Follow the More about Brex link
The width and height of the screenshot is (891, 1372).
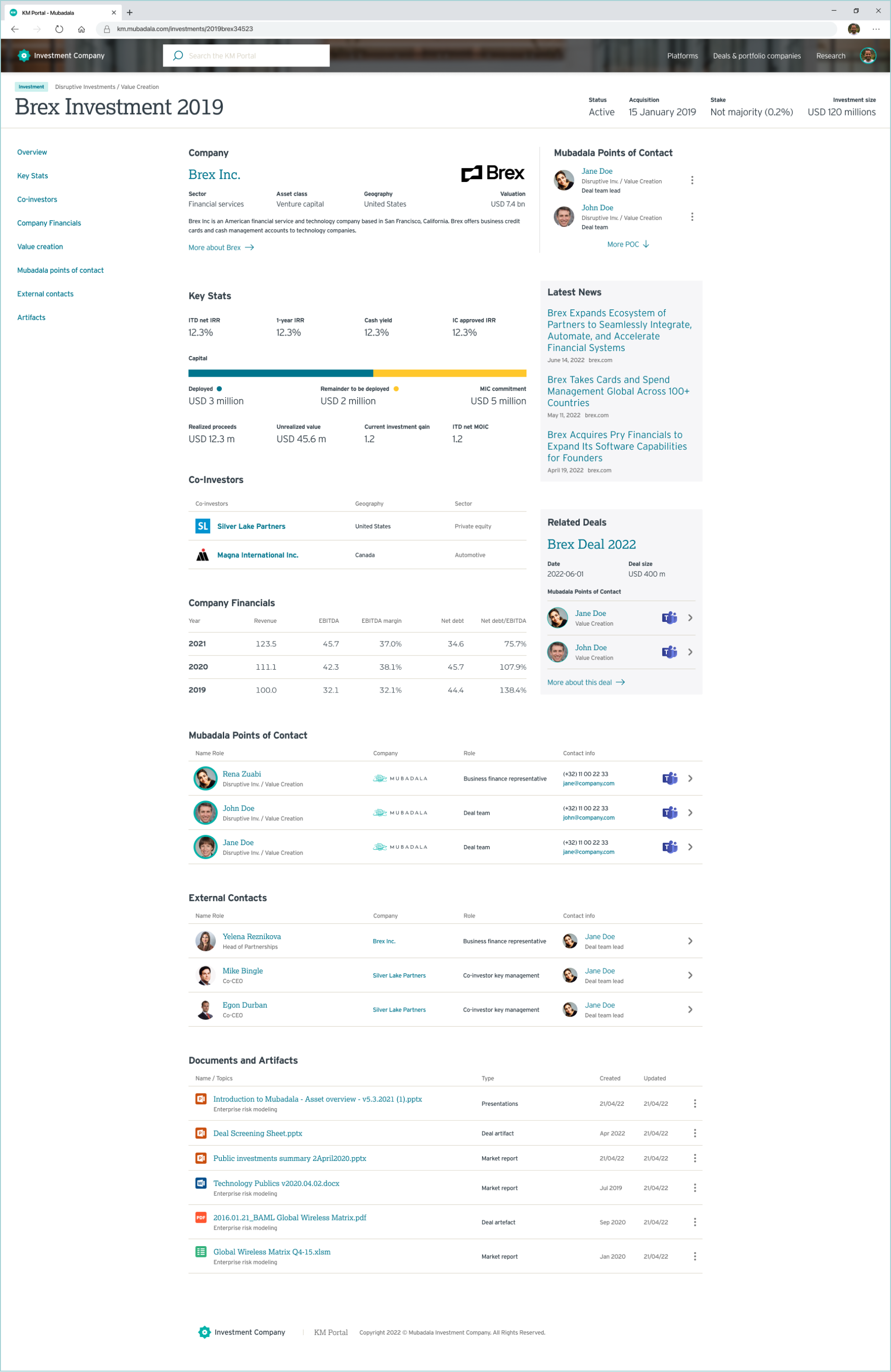221,248
